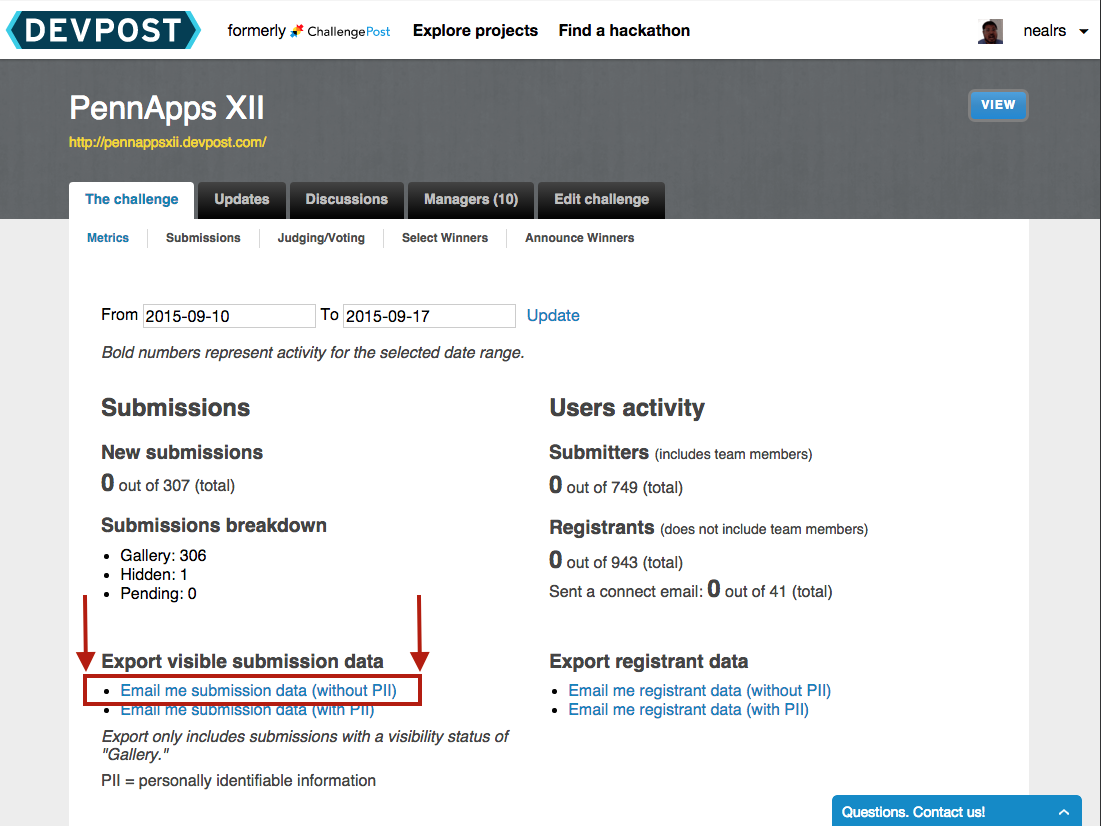The width and height of the screenshot is (1101, 826).
Task: Open the Managers (10) tab
Action: click(470, 200)
